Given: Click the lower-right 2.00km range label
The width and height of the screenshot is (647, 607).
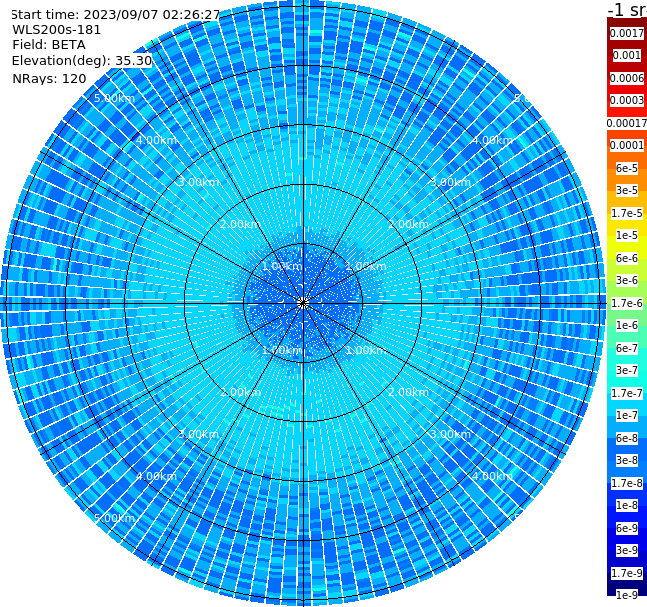Looking at the screenshot, I should point(409,392).
